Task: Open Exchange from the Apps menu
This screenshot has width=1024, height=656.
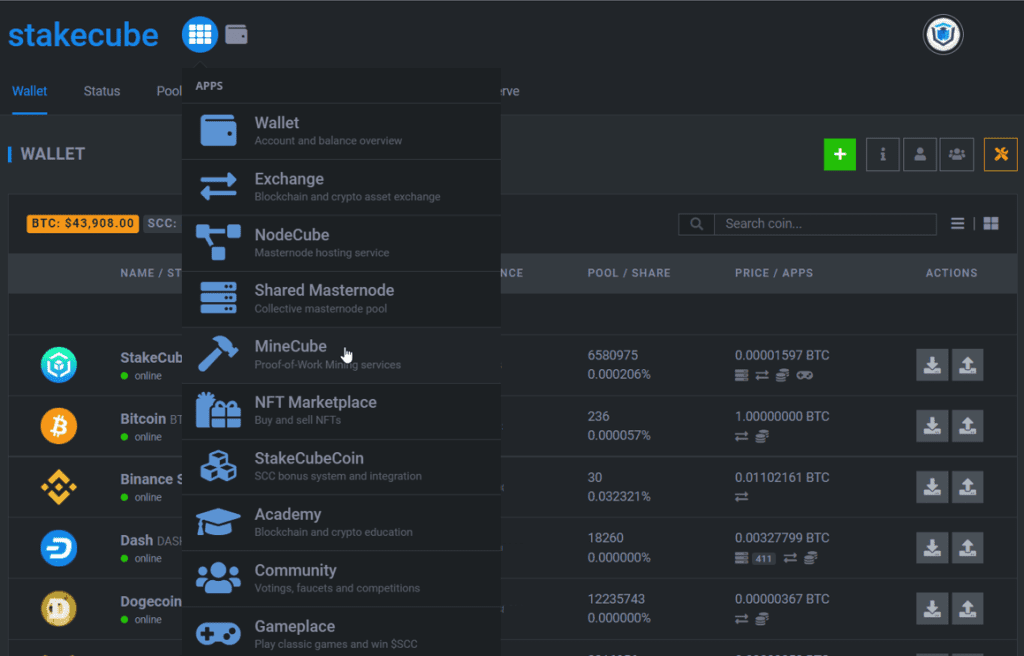Action: [342, 187]
